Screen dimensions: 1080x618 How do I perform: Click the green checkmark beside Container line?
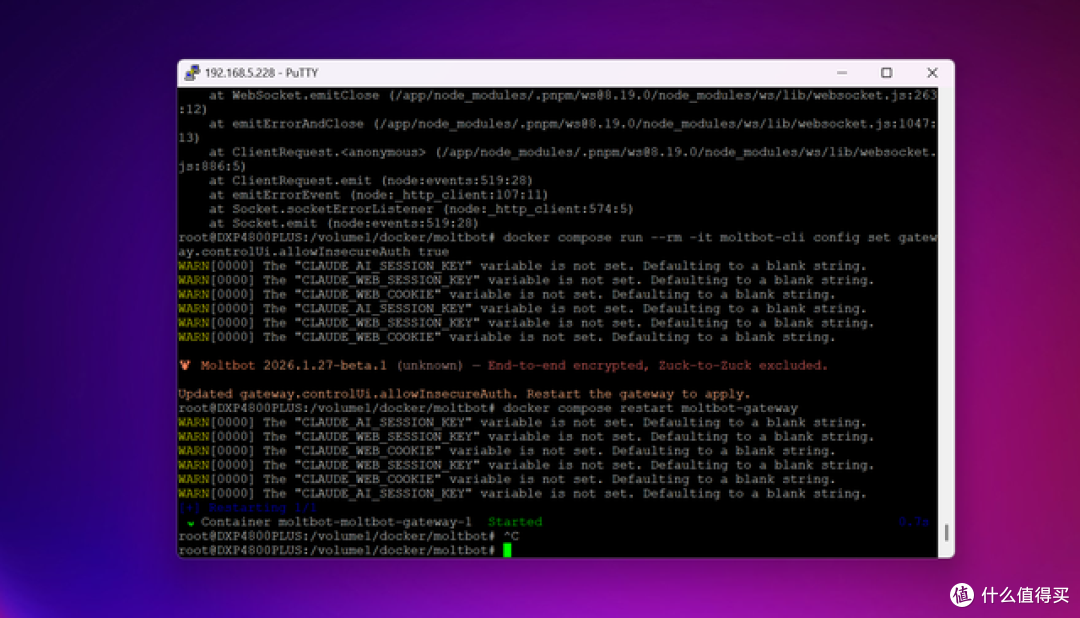pyautogui.click(x=191, y=522)
